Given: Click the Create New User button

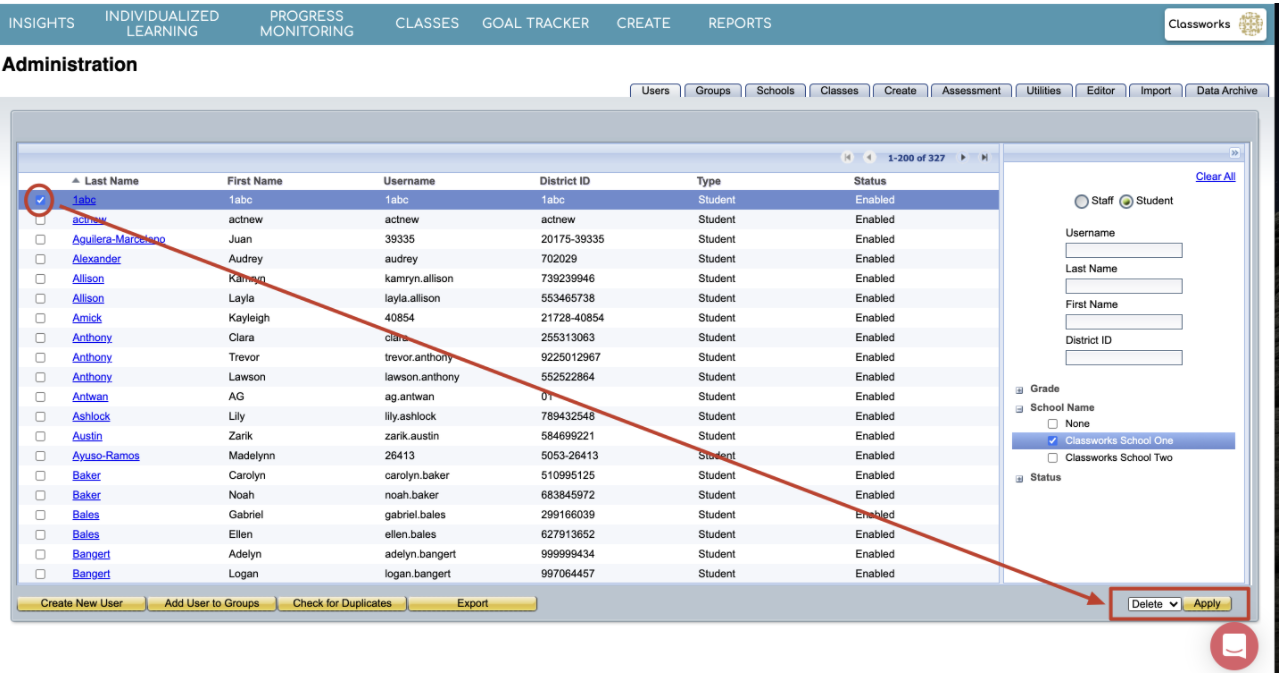Looking at the screenshot, I should coord(82,604).
